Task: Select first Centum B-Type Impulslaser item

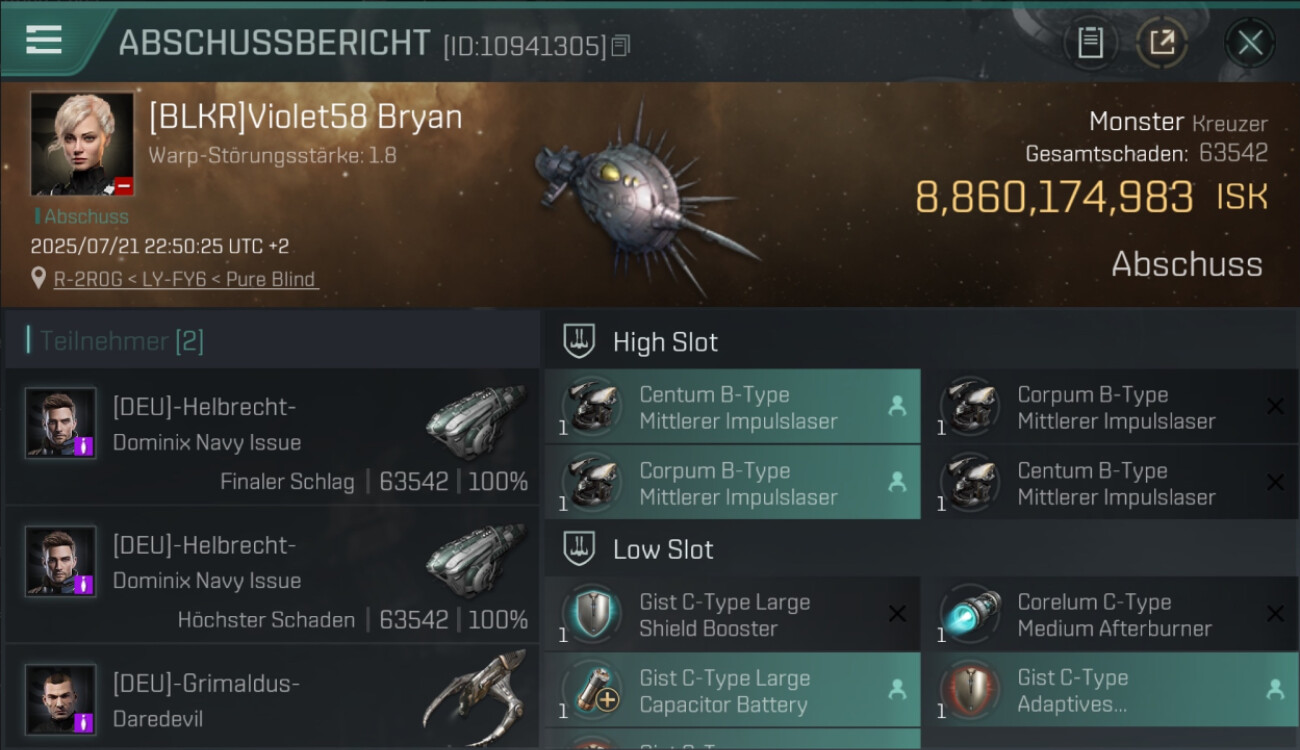Action: 732,407
